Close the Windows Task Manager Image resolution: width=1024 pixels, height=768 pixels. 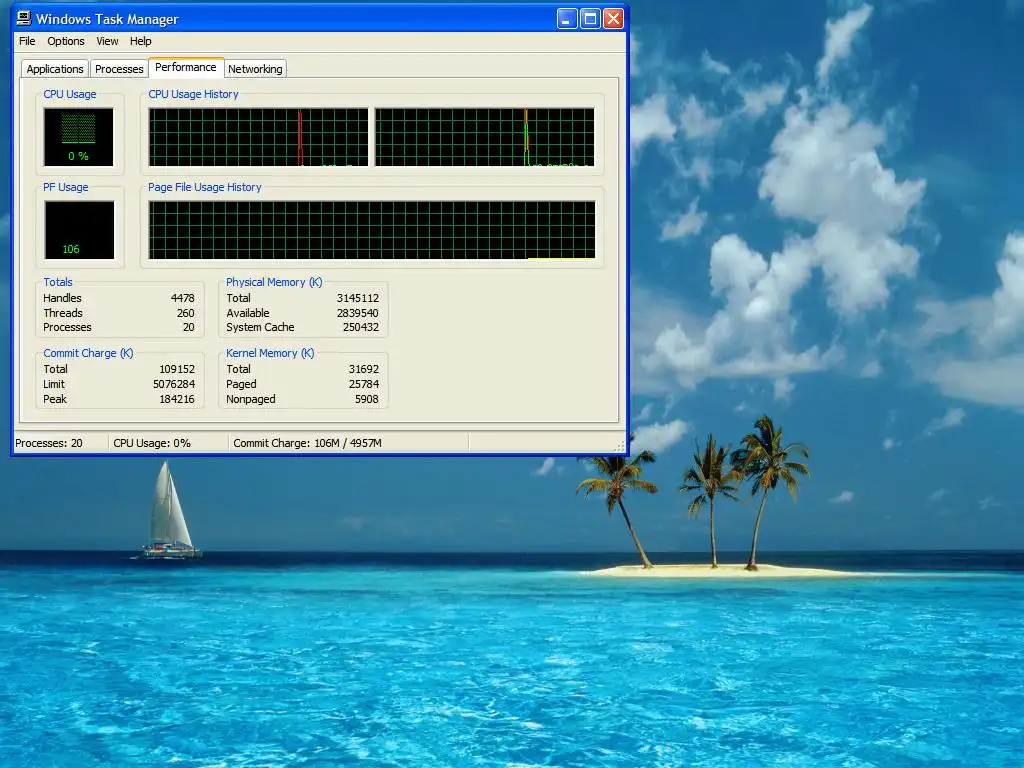click(x=613, y=19)
